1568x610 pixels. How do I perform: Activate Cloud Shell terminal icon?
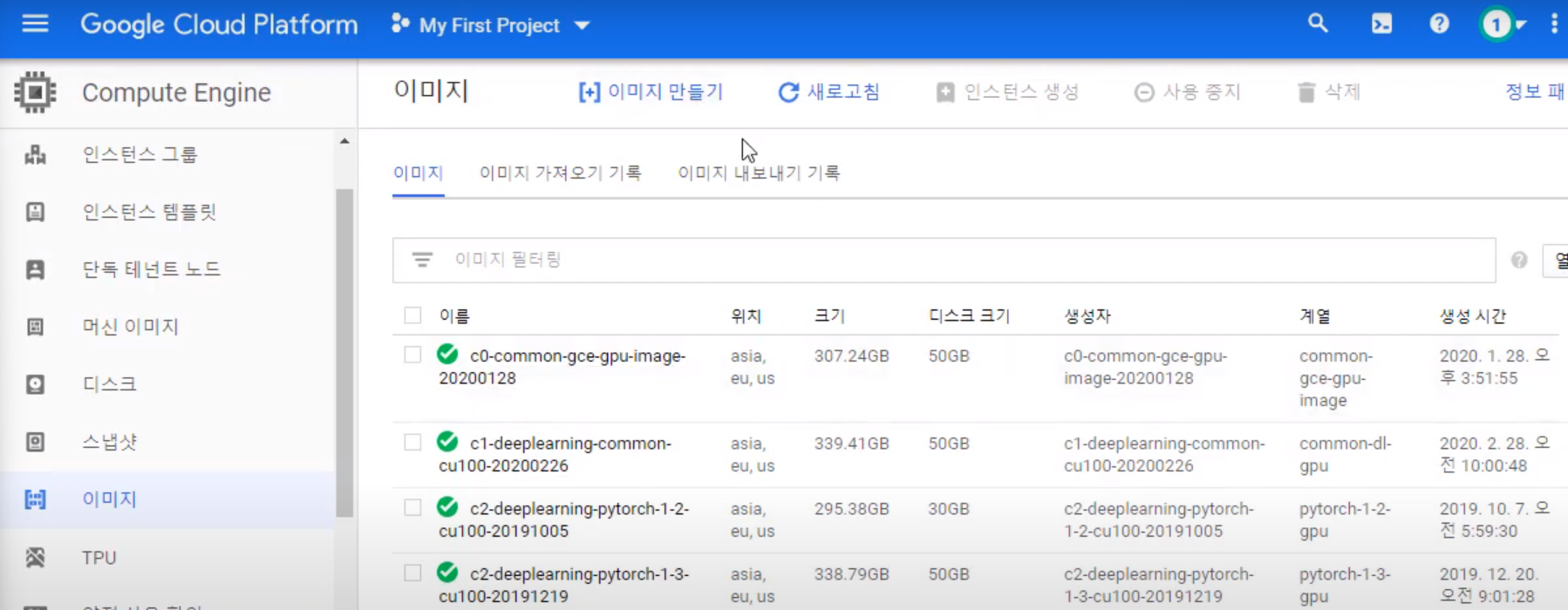click(1381, 24)
